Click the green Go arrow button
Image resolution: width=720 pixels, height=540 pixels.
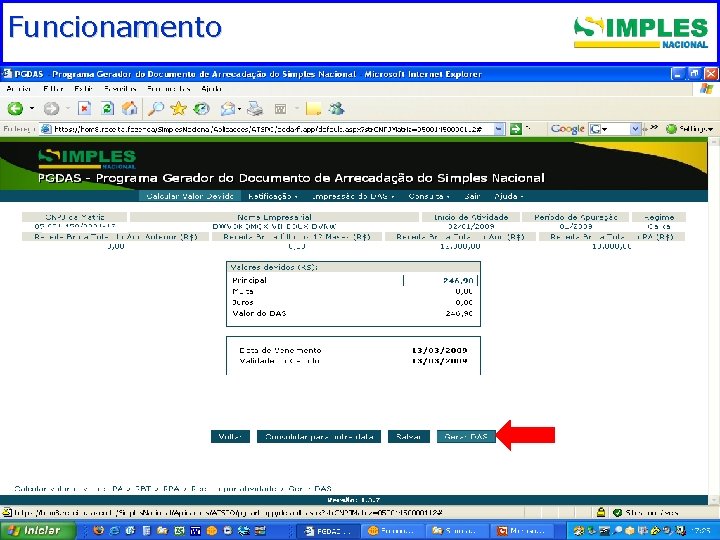tap(516, 129)
